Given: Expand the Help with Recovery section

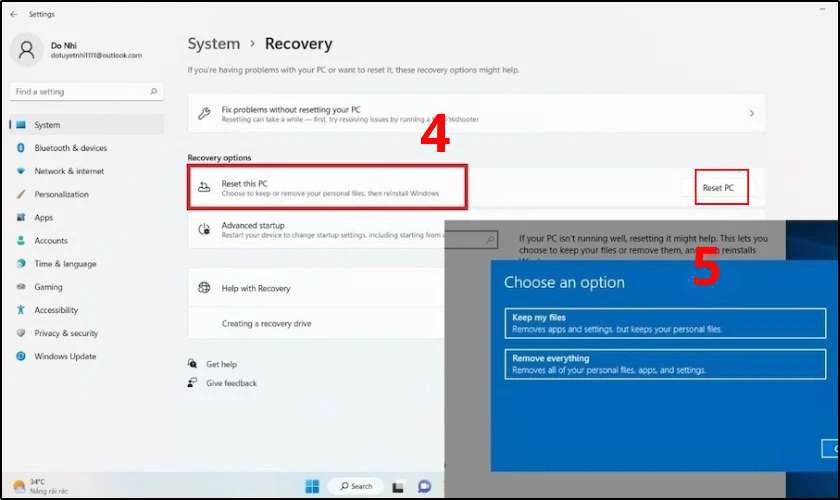Looking at the screenshot, I should (317, 288).
